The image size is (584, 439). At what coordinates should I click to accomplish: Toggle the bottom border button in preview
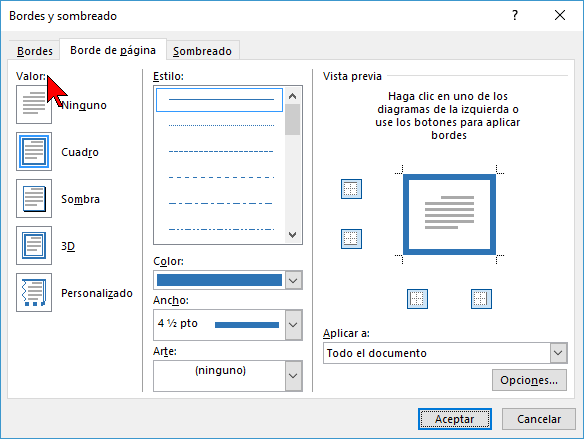pyautogui.click(x=351, y=239)
